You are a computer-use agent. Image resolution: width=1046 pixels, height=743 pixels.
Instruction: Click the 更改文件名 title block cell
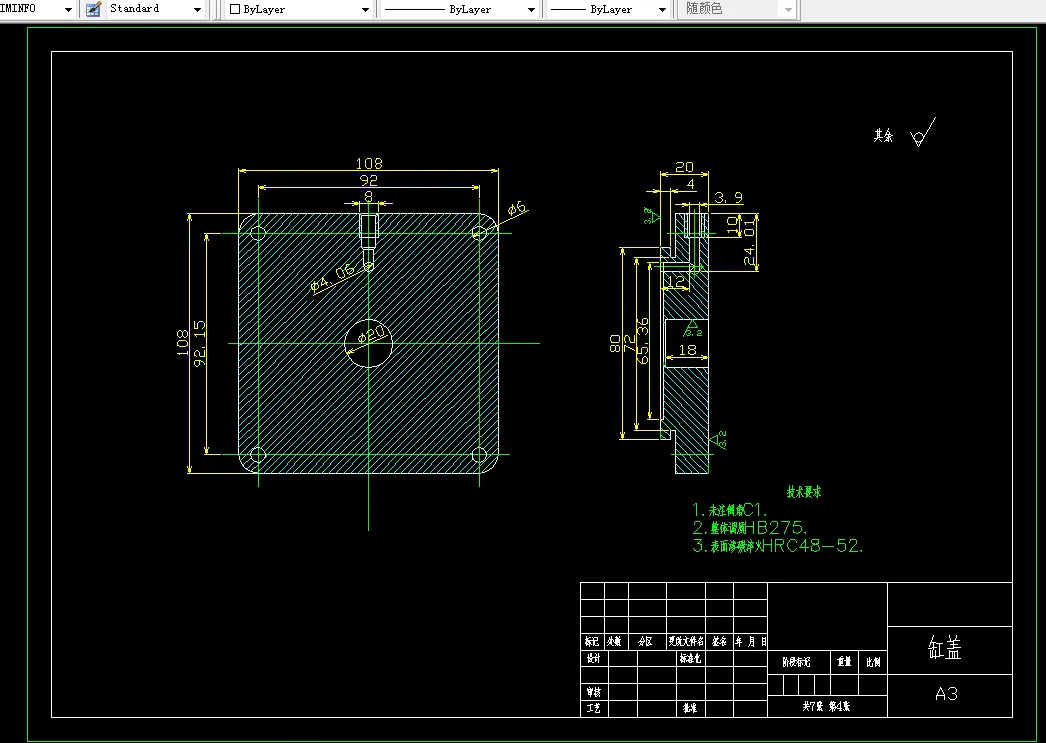click(686, 642)
